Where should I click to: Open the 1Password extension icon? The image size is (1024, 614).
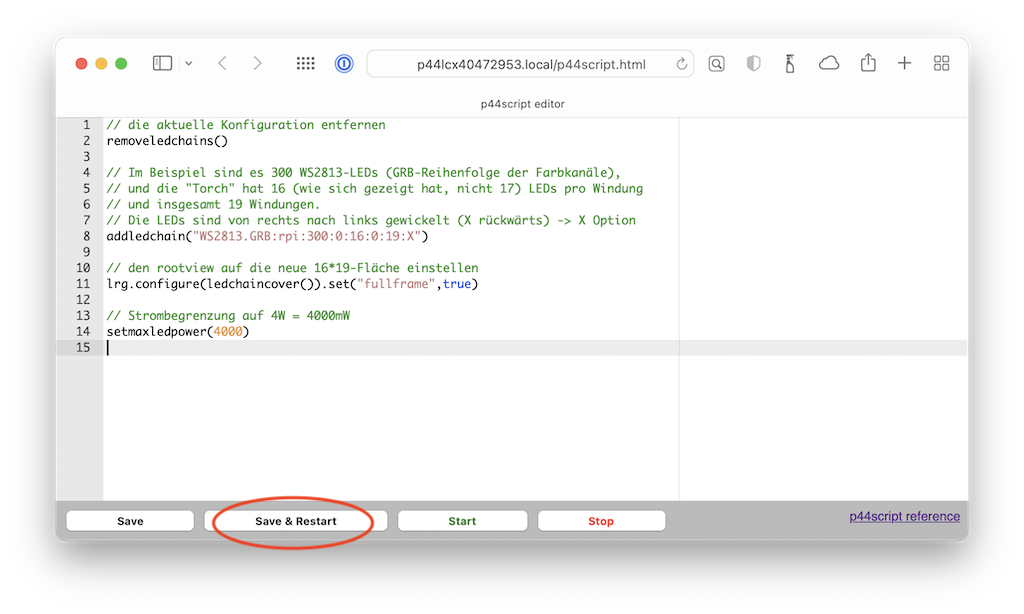pyautogui.click(x=343, y=62)
